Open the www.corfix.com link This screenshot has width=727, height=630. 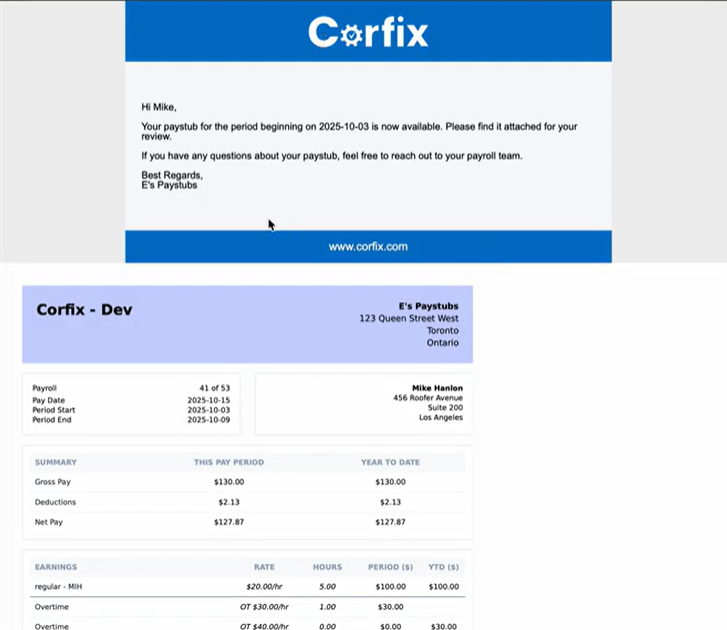(368, 246)
